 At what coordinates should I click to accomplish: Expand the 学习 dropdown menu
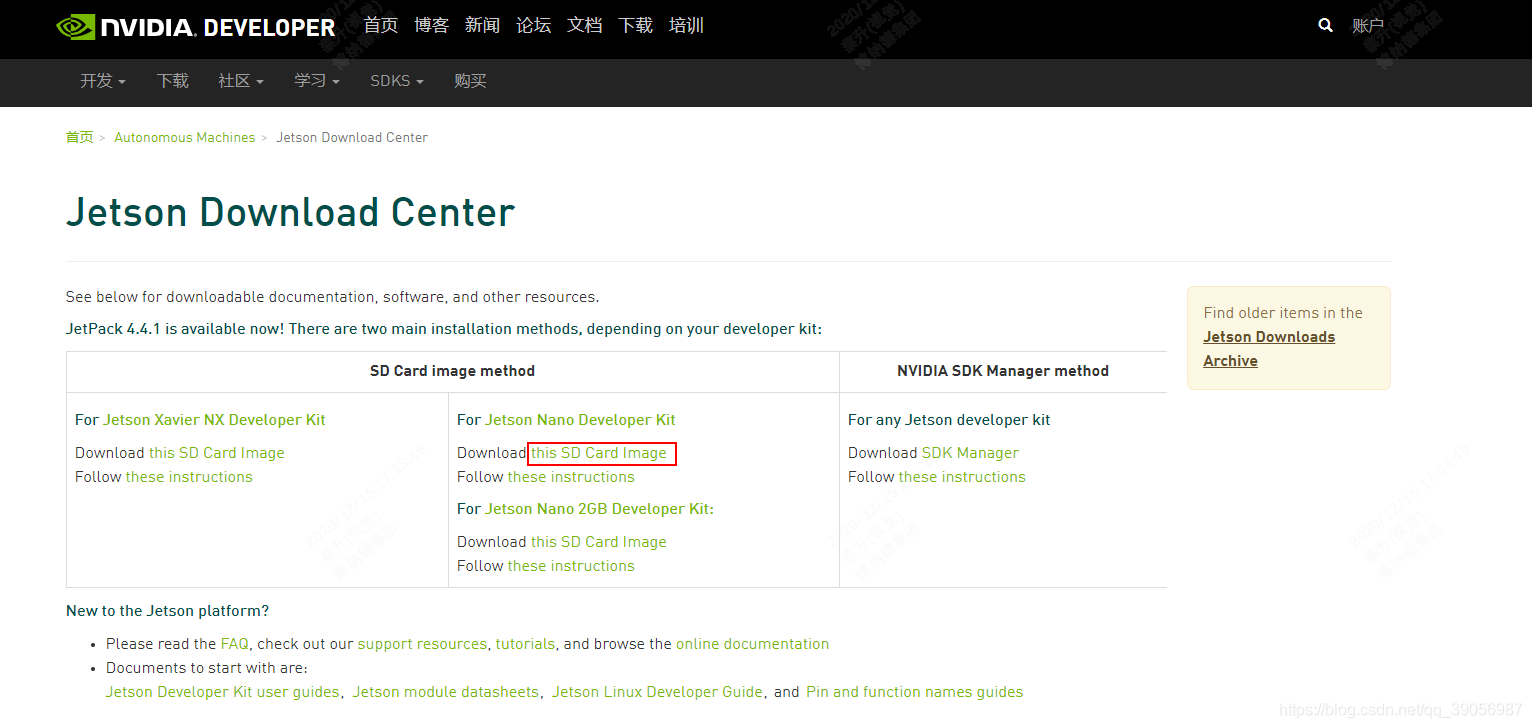[x=317, y=81]
